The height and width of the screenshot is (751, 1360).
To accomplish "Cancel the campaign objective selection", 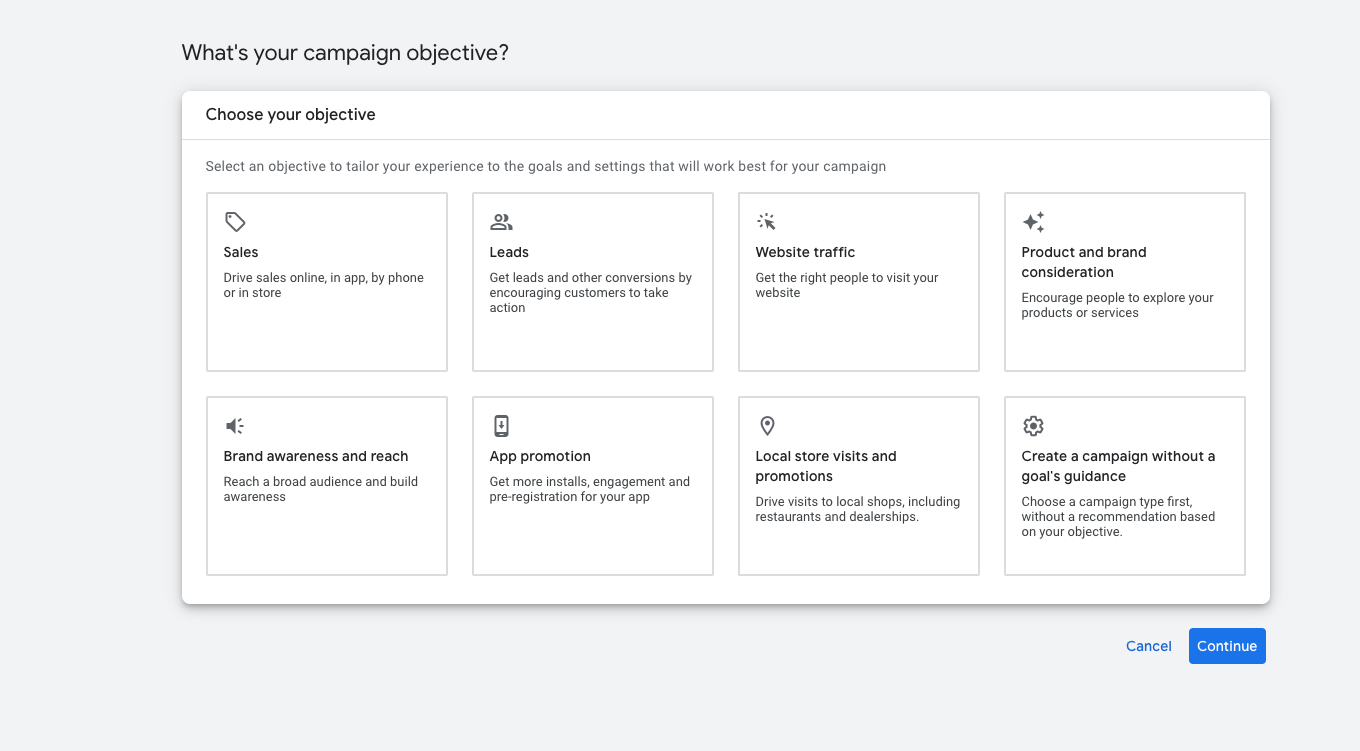I will (x=1148, y=646).
